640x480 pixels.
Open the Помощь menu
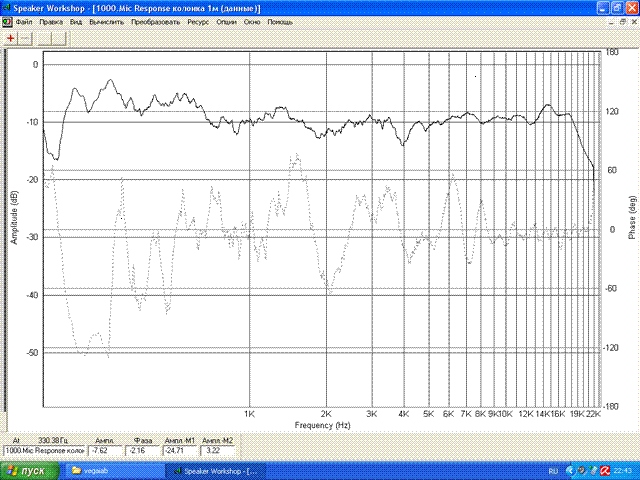[x=280, y=22]
